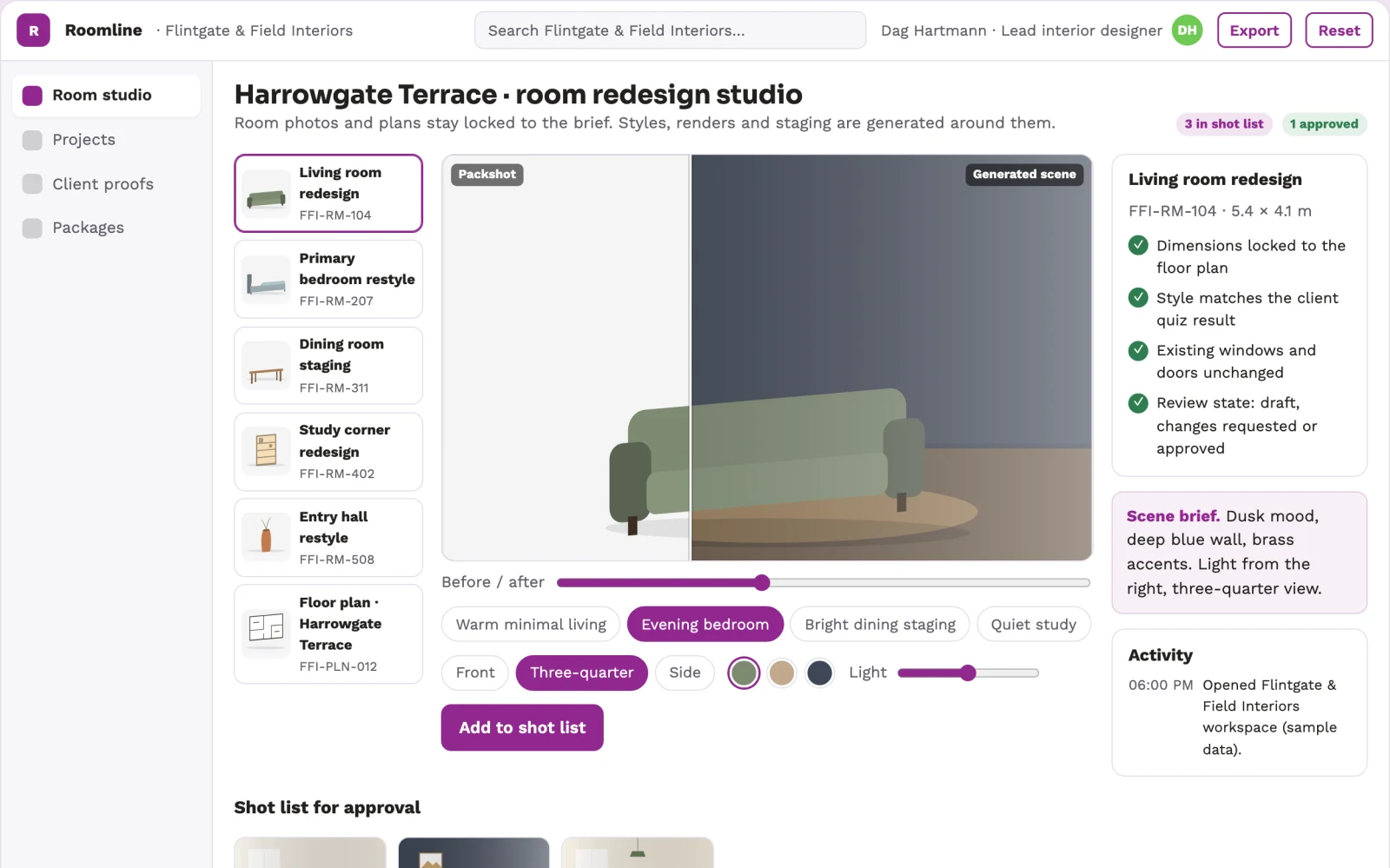Click the Export button
Image resolution: width=1390 pixels, height=868 pixels.
click(x=1254, y=30)
